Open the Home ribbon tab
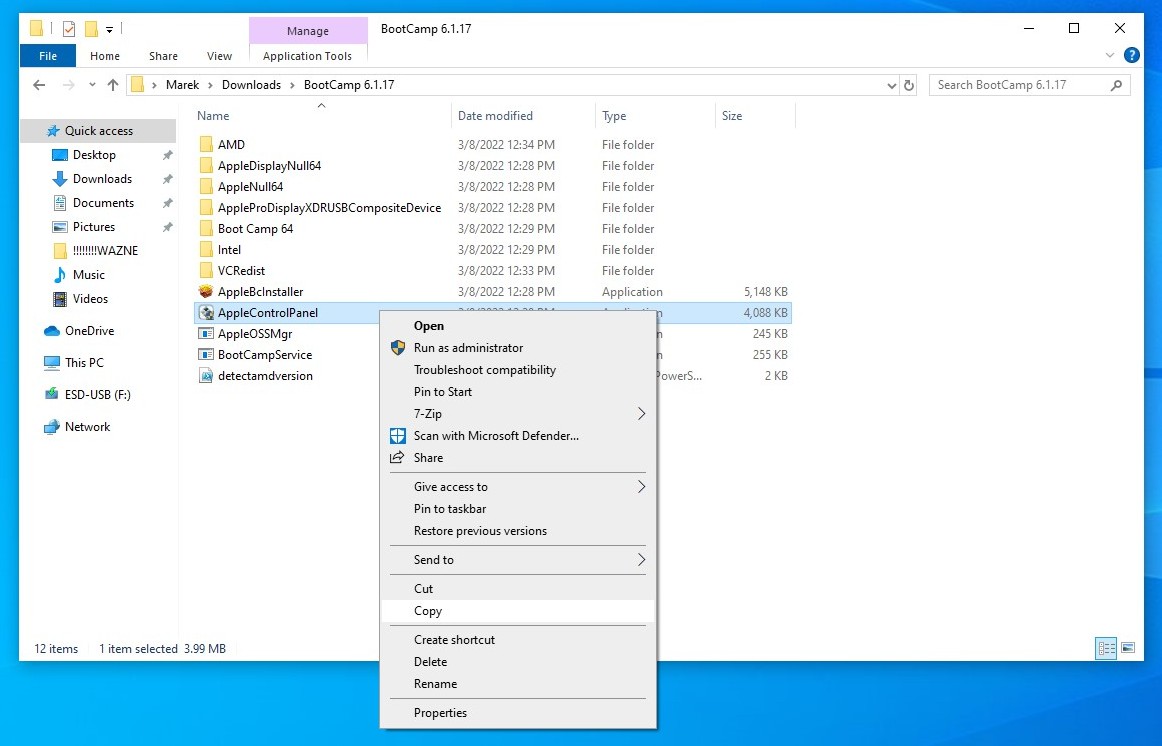Viewport: 1162px width, 746px height. (104, 56)
